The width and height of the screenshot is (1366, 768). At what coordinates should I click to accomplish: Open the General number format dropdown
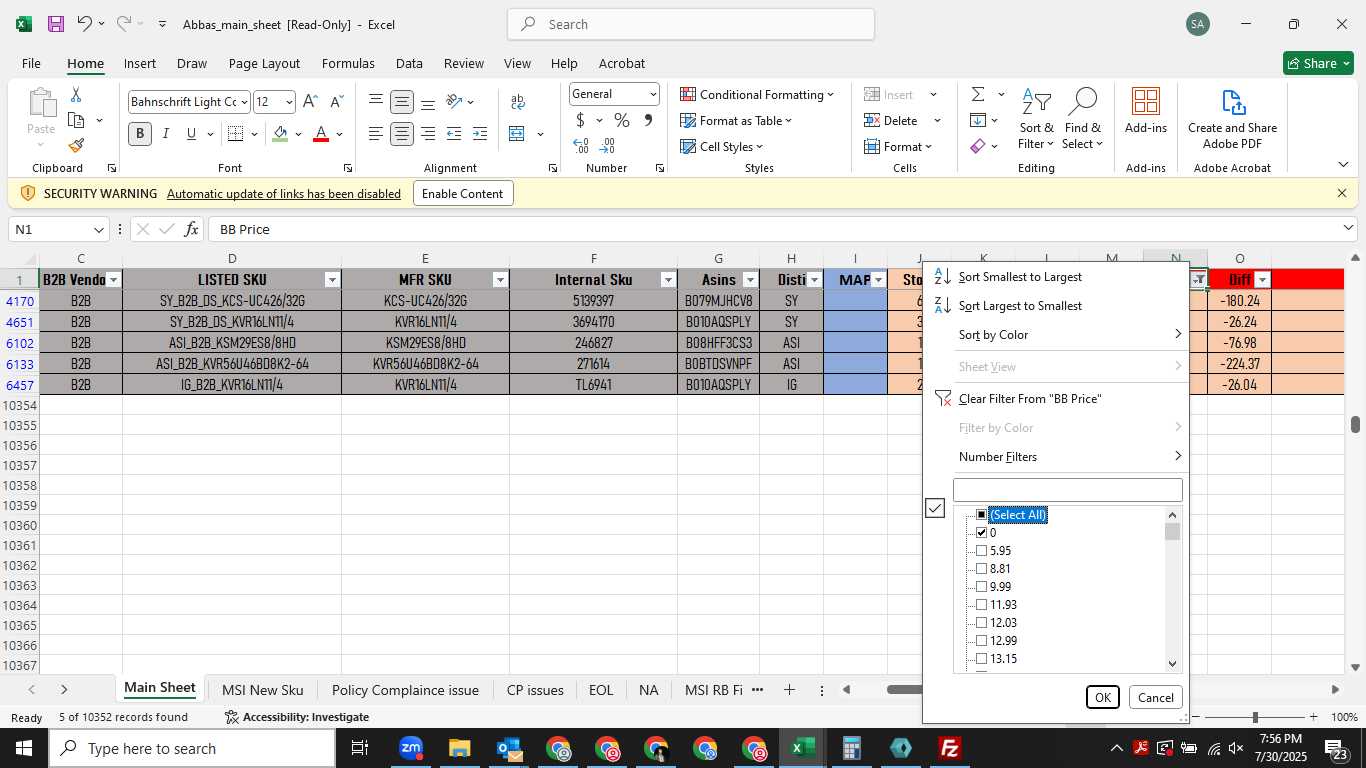[x=653, y=94]
